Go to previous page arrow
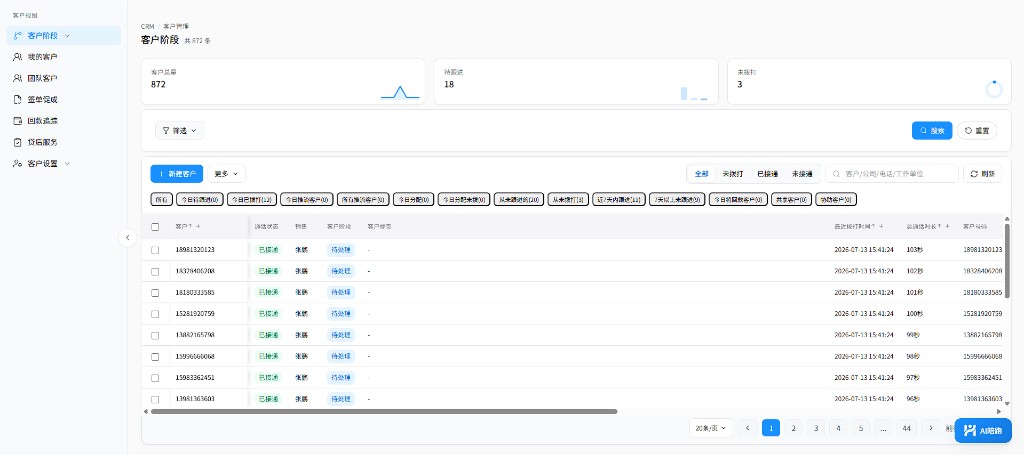 pyautogui.click(x=748, y=428)
